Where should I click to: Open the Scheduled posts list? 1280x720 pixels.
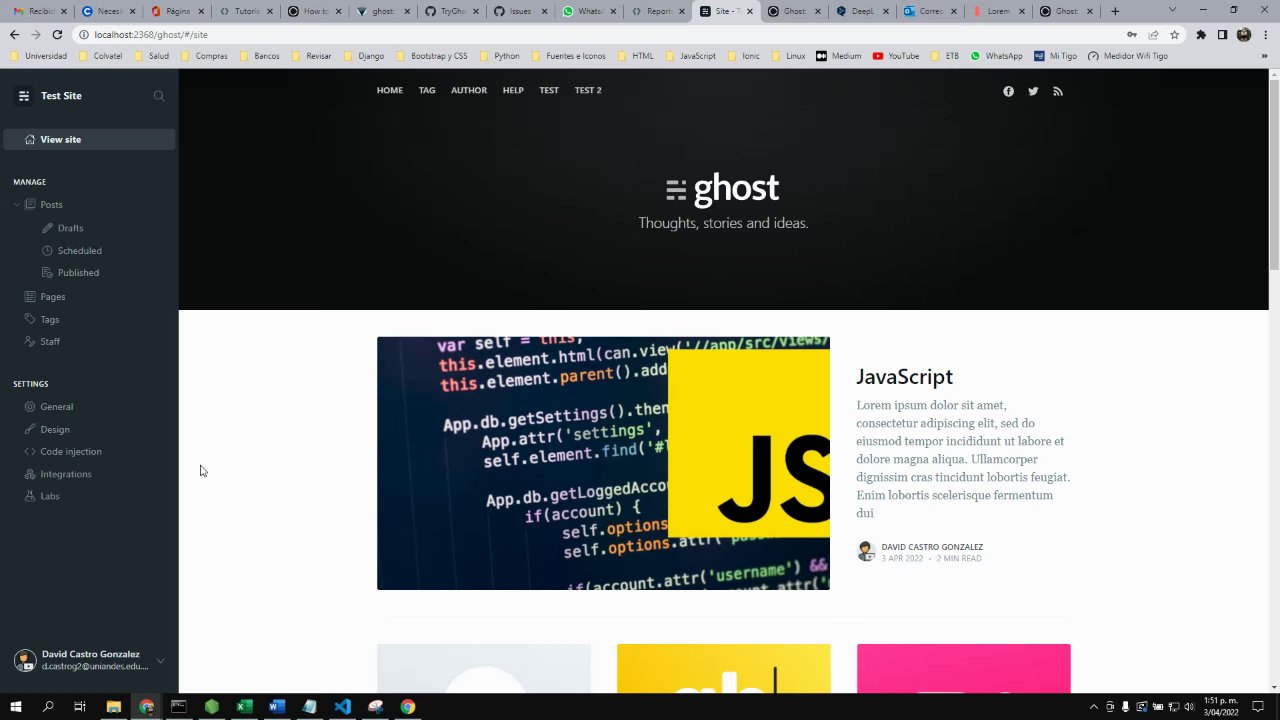coord(79,251)
